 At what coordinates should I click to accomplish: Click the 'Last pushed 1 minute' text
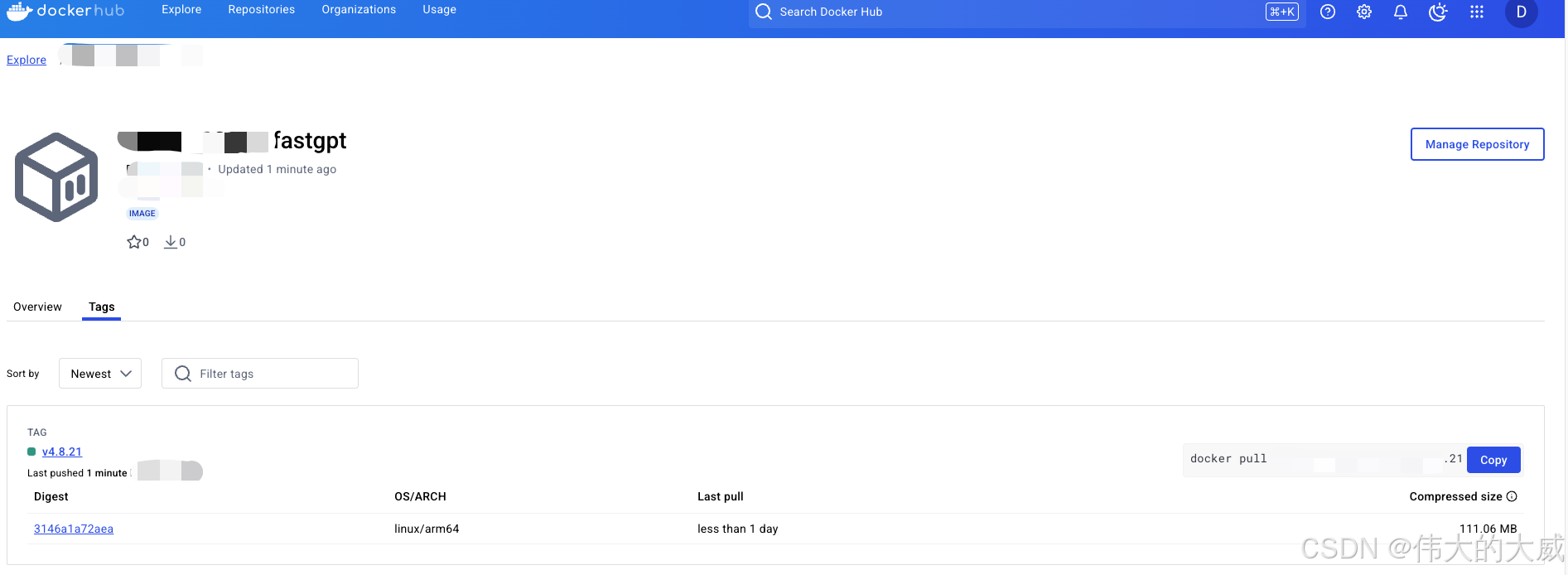click(77, 473)
